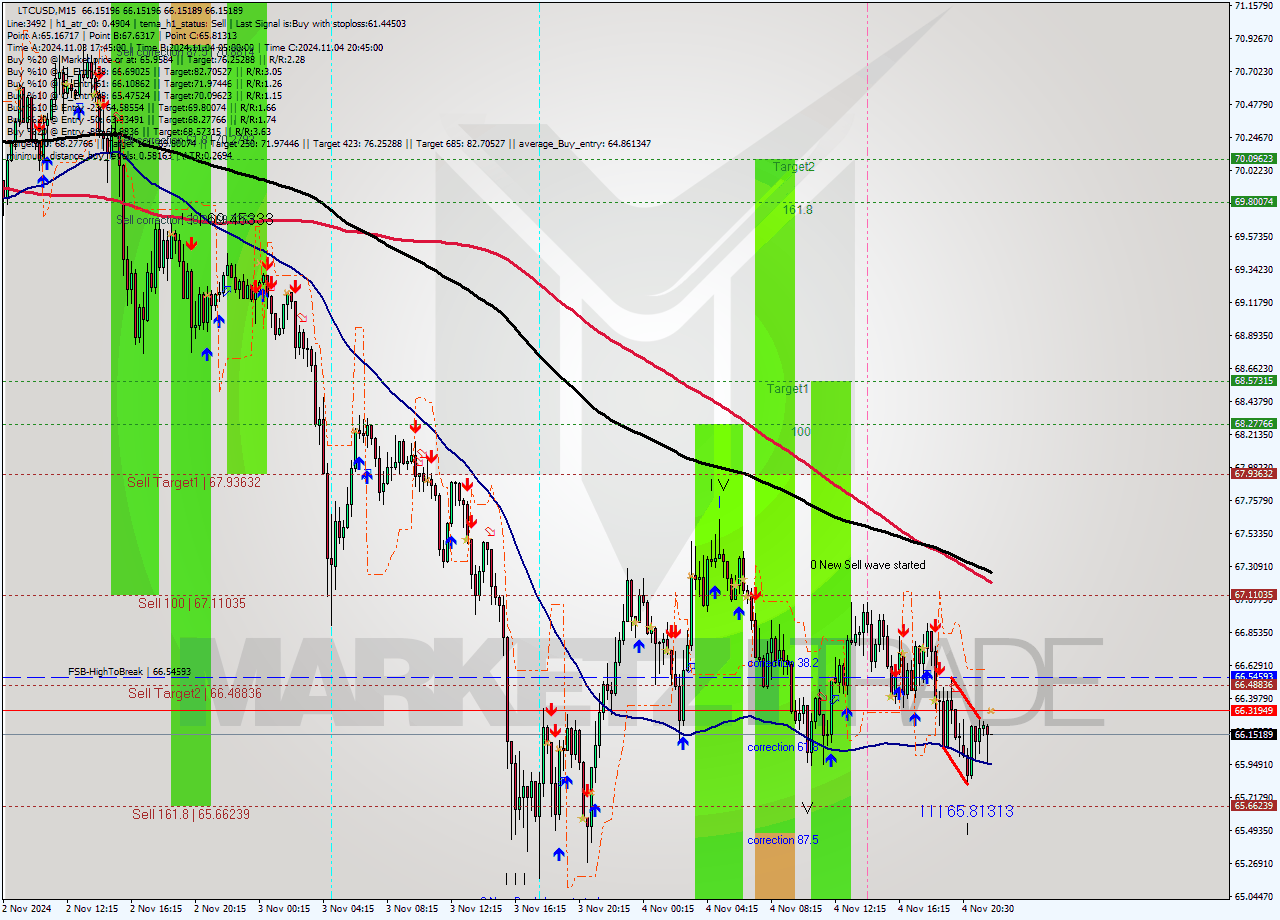
Task: Click the 70.47790 price axis label
Action: point(1254,104)
